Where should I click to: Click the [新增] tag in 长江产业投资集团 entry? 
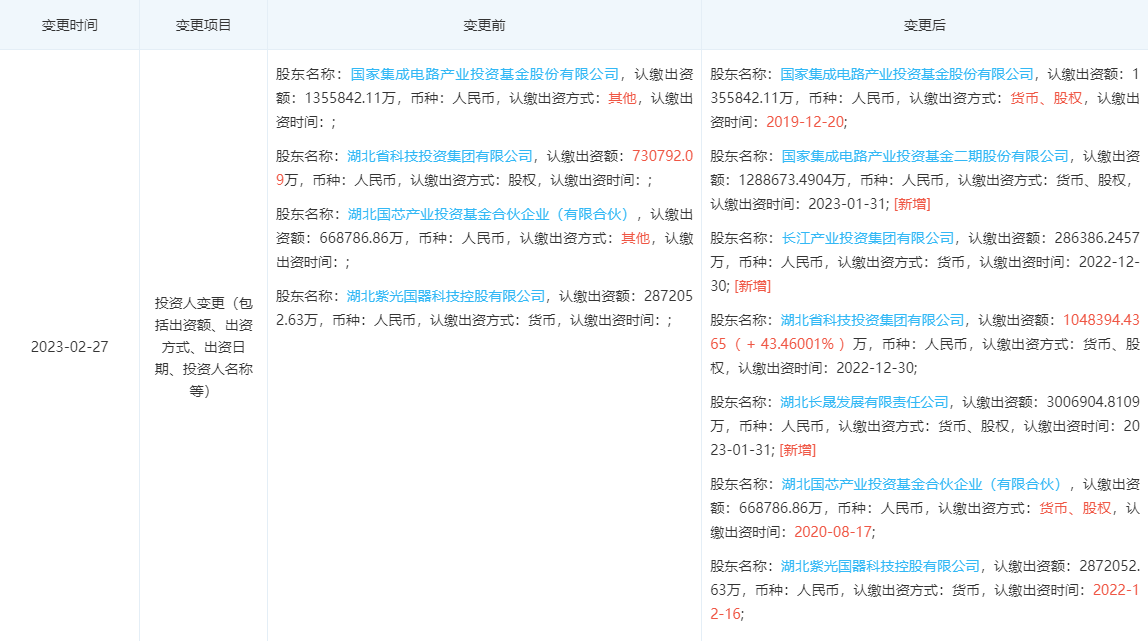[753, 285]
